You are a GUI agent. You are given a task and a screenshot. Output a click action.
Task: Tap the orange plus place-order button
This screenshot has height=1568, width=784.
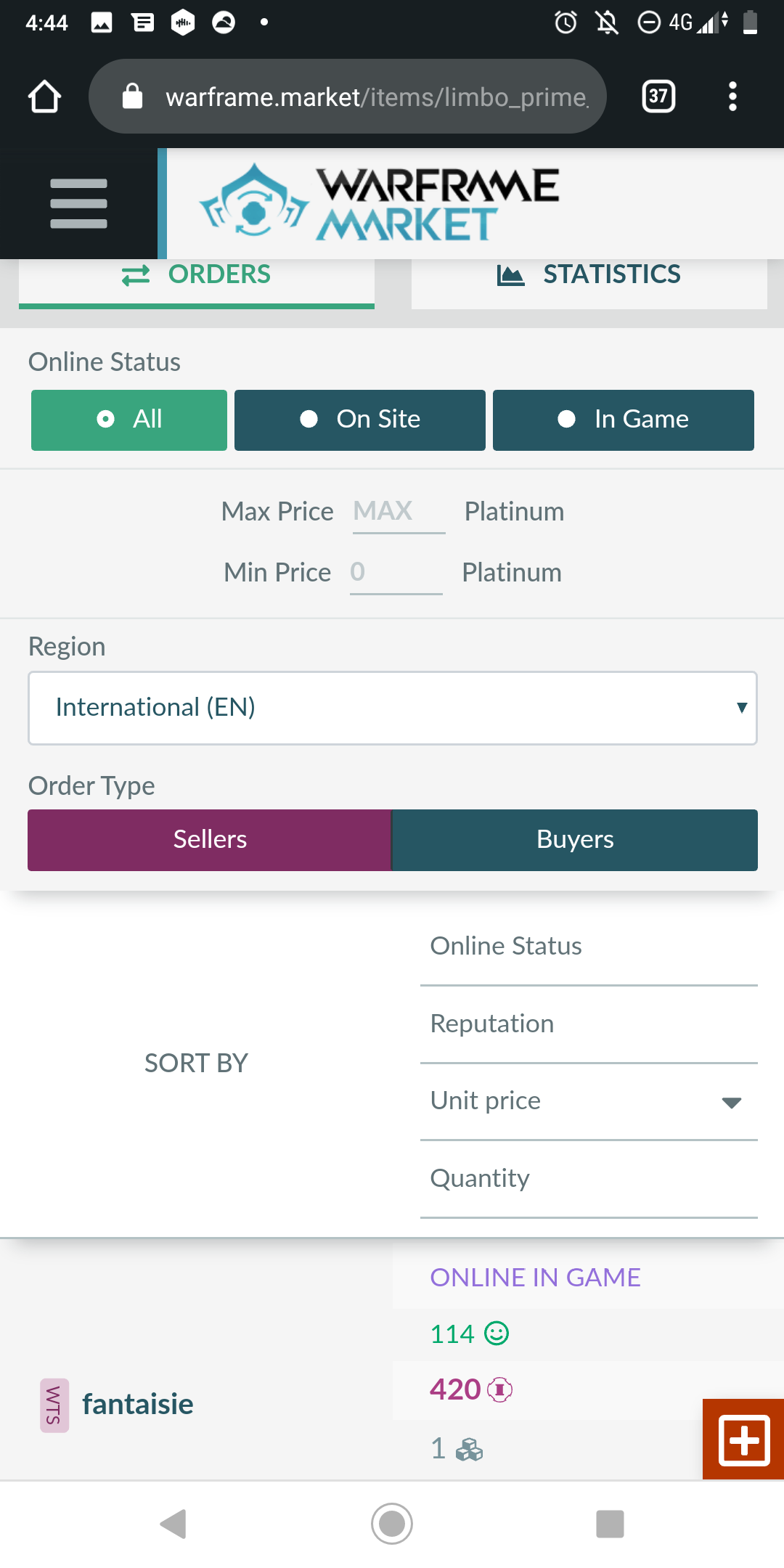(x=743, y=1440)
